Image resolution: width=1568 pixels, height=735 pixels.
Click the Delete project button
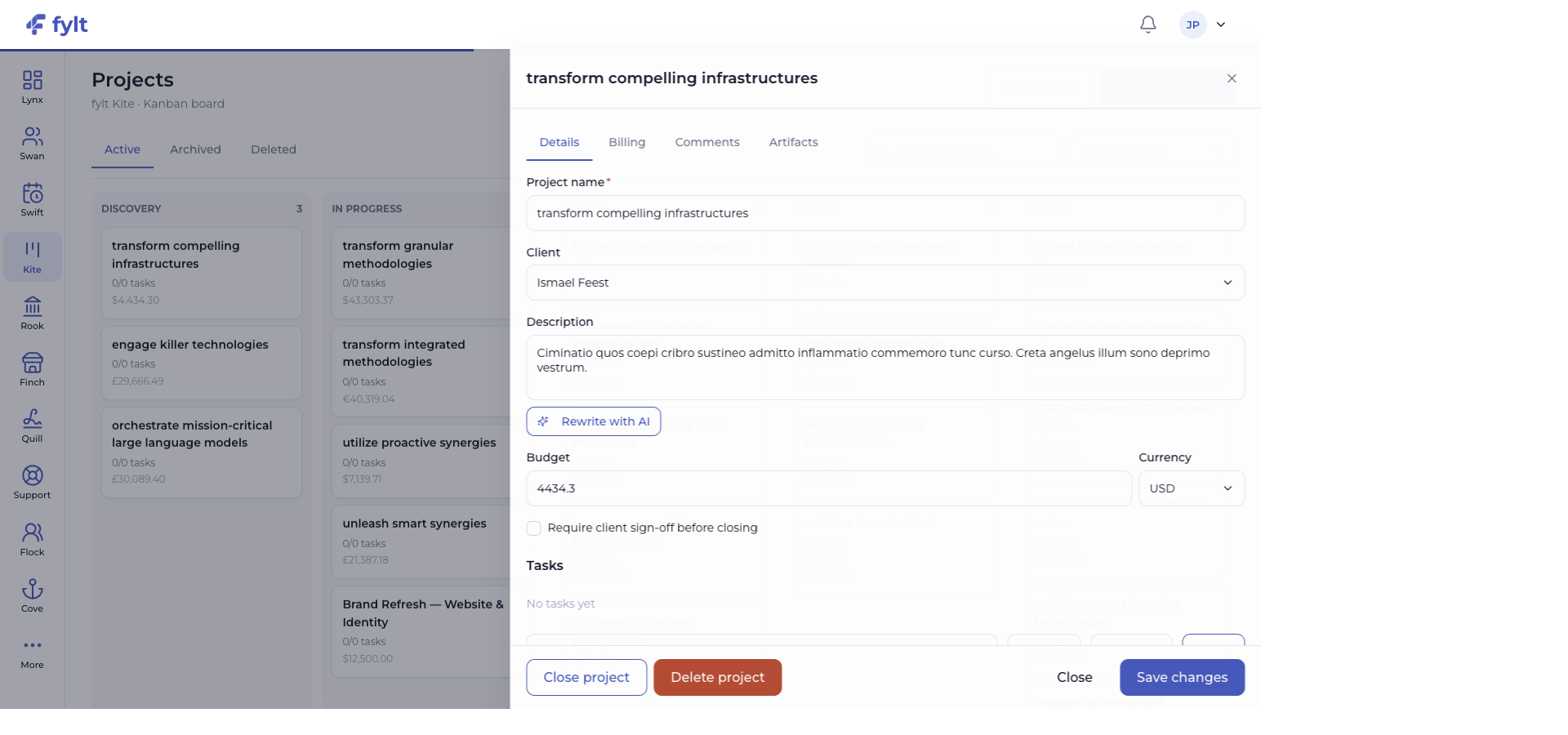pos(718,677)
